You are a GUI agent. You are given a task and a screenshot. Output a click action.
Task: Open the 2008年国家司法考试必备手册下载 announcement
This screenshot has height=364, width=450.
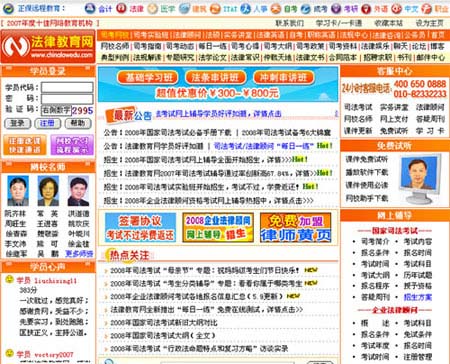pyautogui.click(x=178, y=133)
